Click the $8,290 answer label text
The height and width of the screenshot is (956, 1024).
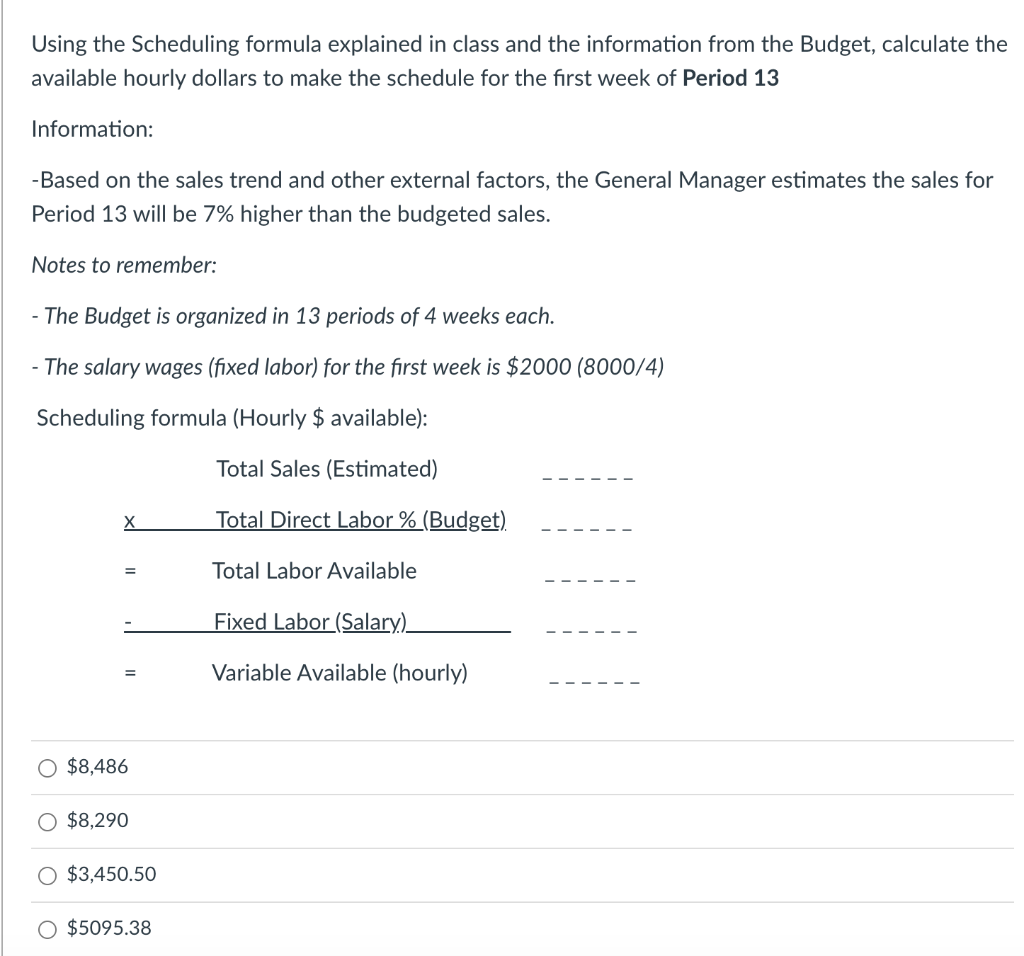coord(97,820)
